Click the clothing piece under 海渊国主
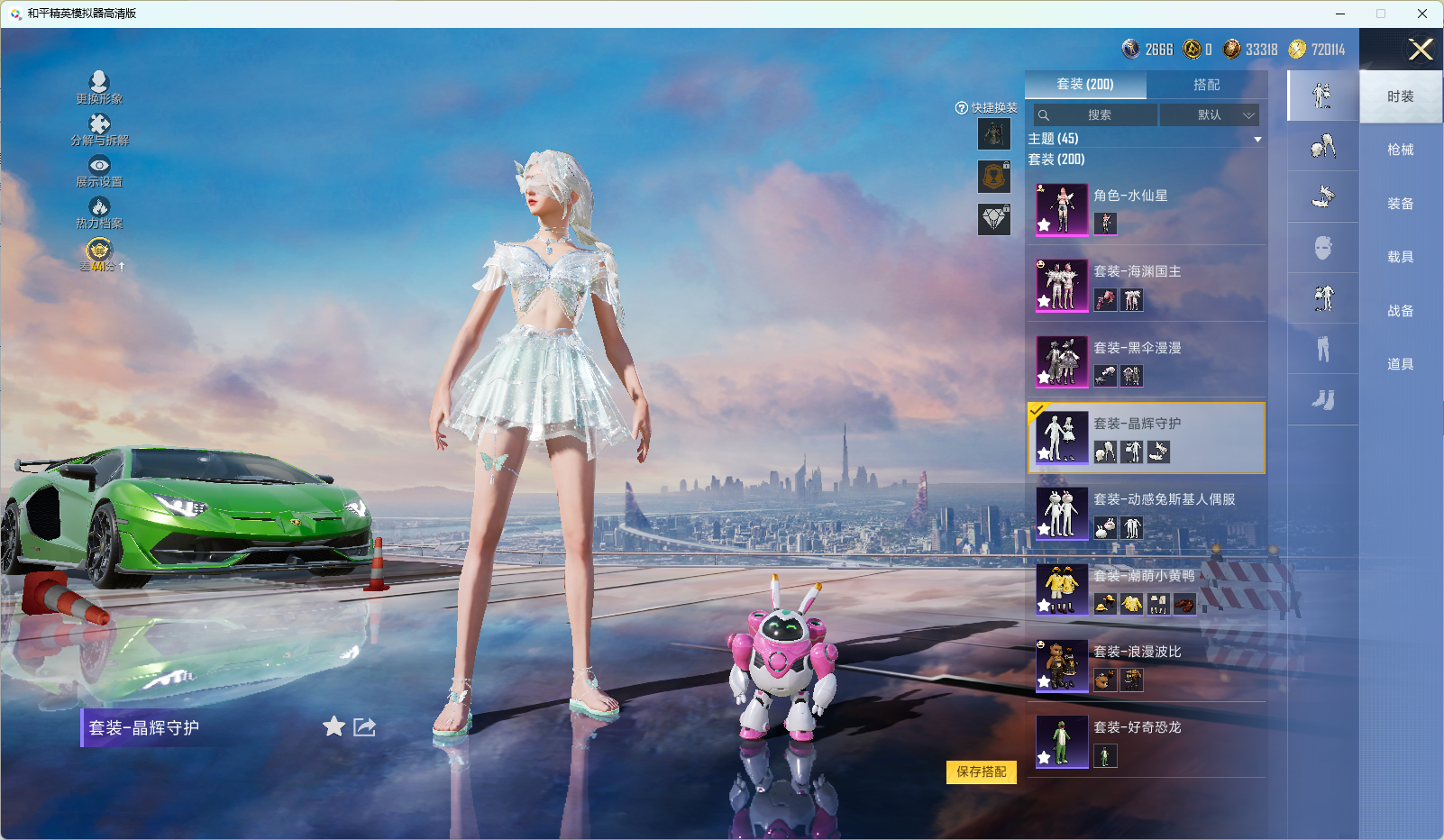Viewport: 1444px width, 840px height. point(1132,300)
